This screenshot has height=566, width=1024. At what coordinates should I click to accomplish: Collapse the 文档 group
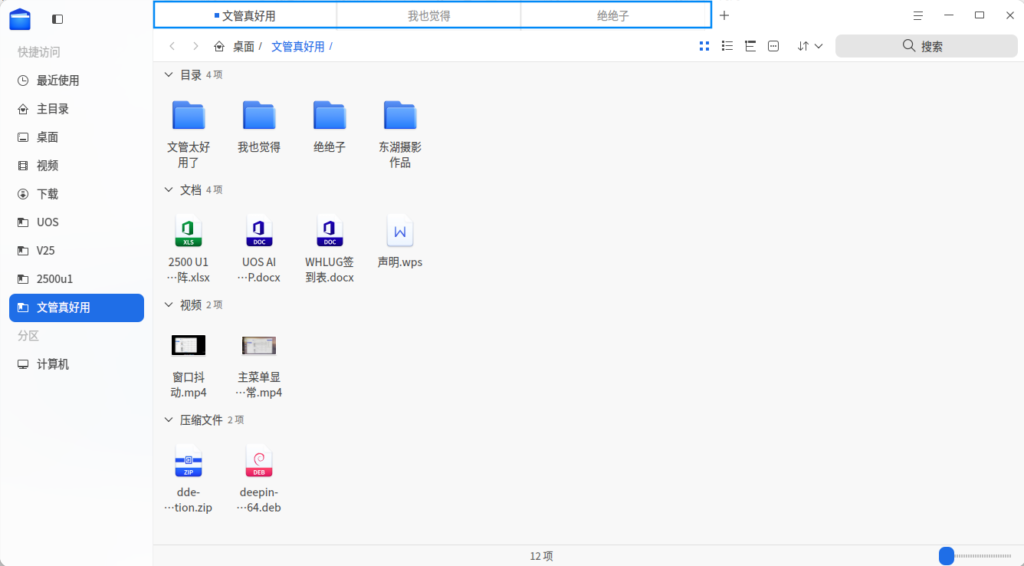point(167,190)
